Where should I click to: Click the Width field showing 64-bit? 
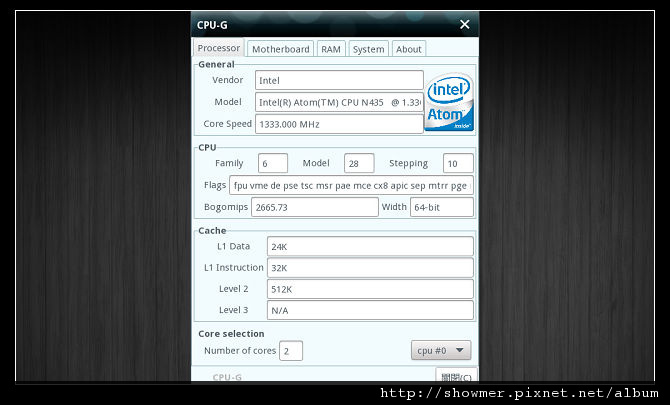click(x=442, y=207)
